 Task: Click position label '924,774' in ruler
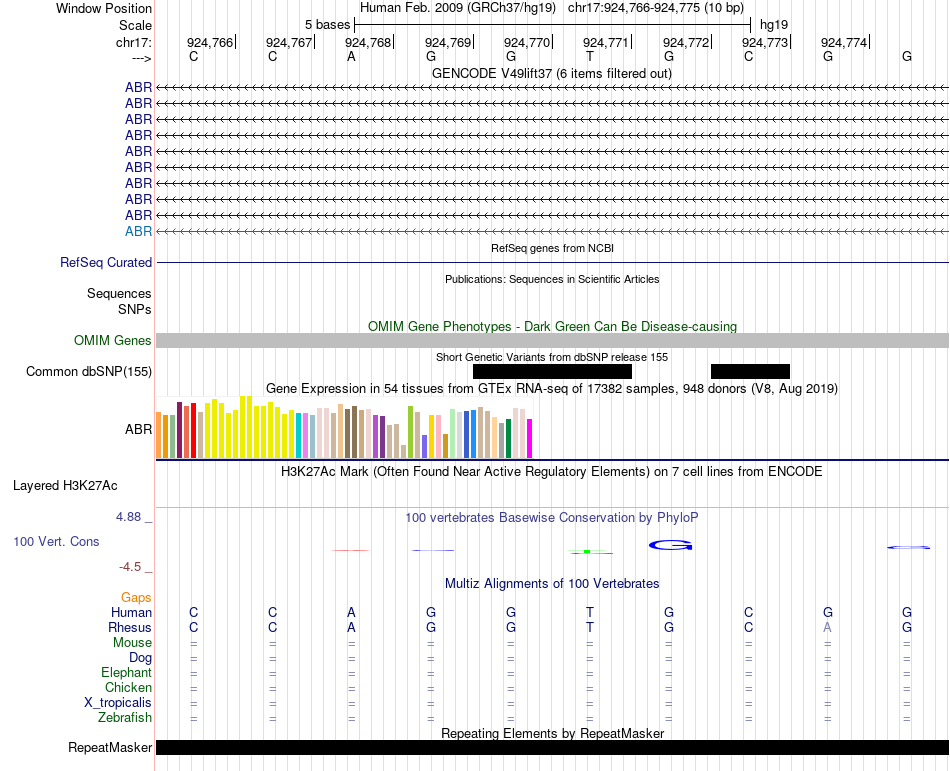tap(844, 42)
